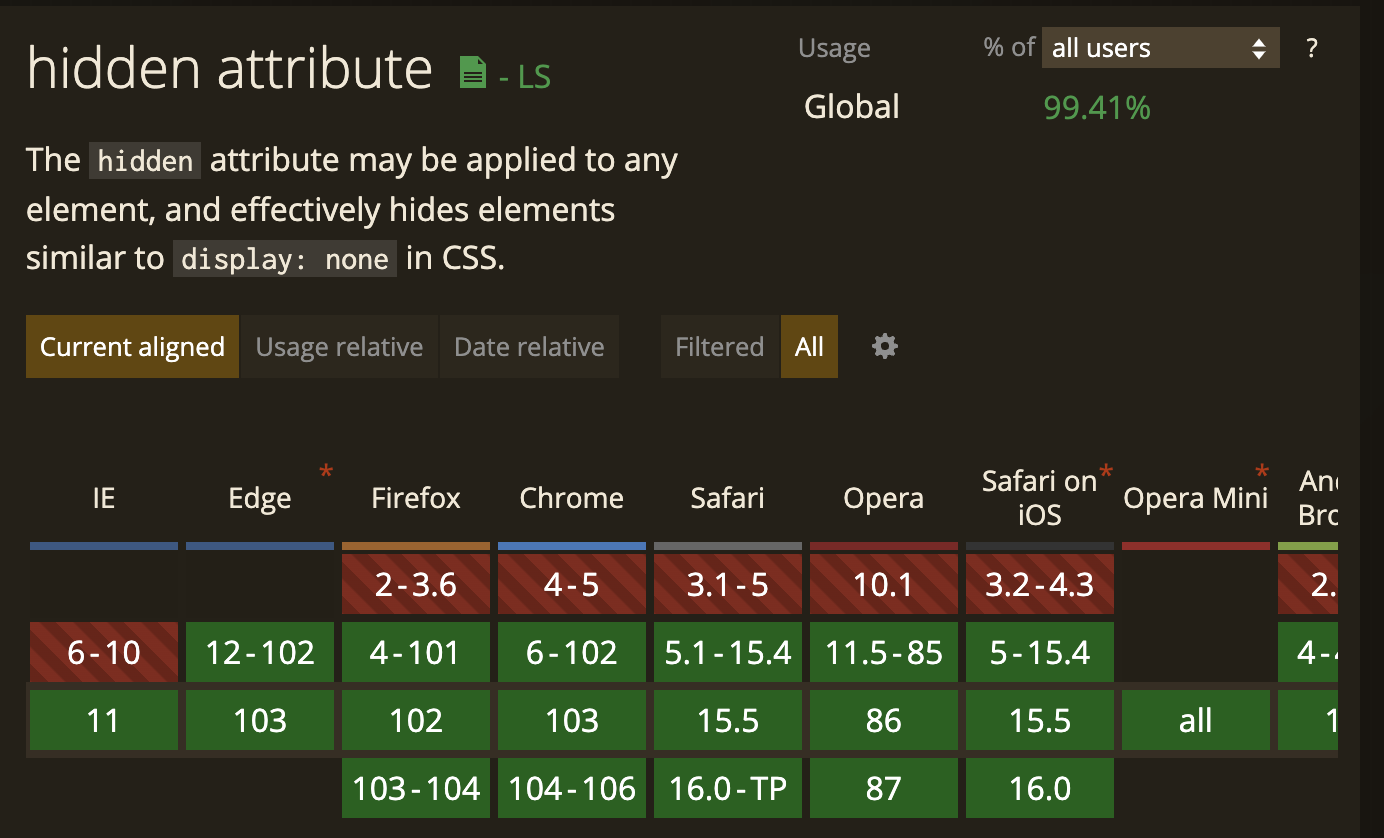Select Opera 87 cell

[884, 788]
